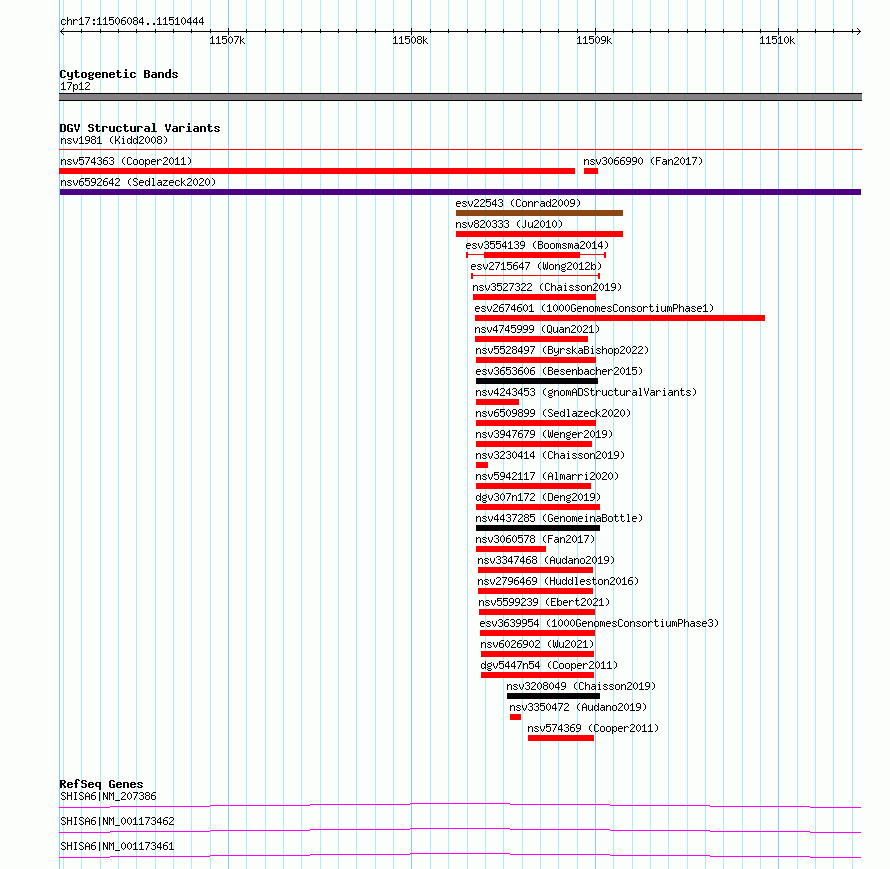Click the nsv4437285 (GenomeinaBottle) label
This screenshot has height=869, width=890.
(559, 518)
